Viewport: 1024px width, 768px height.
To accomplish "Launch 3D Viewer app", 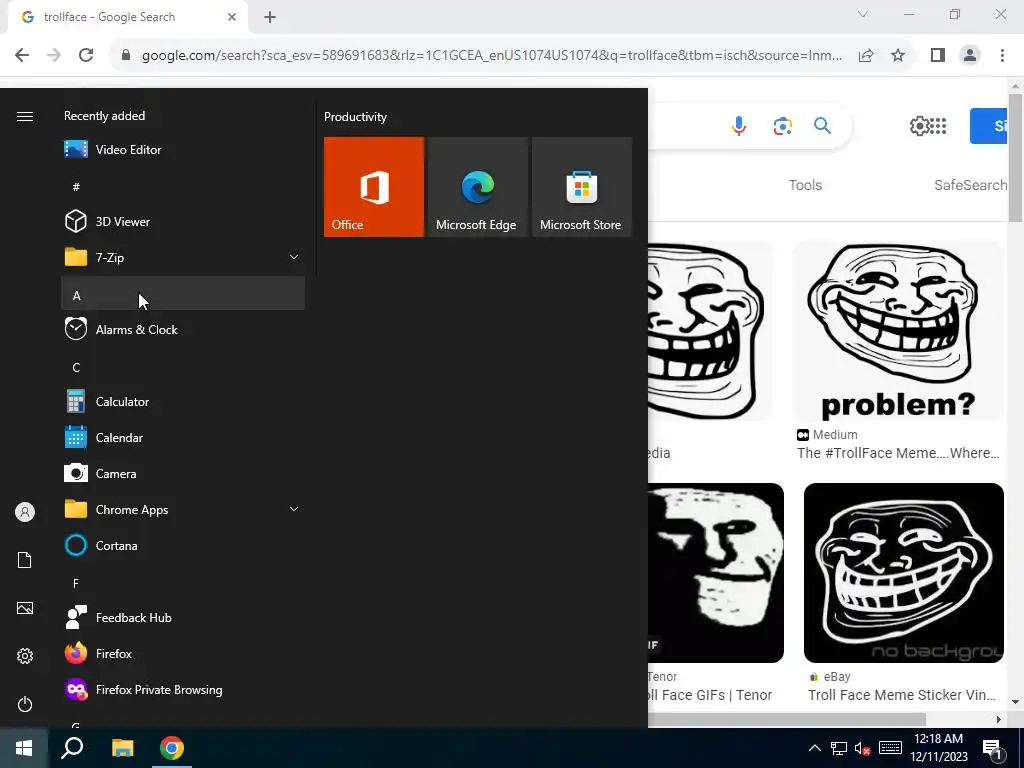I will pyautogui.click(x=183, y=221).
